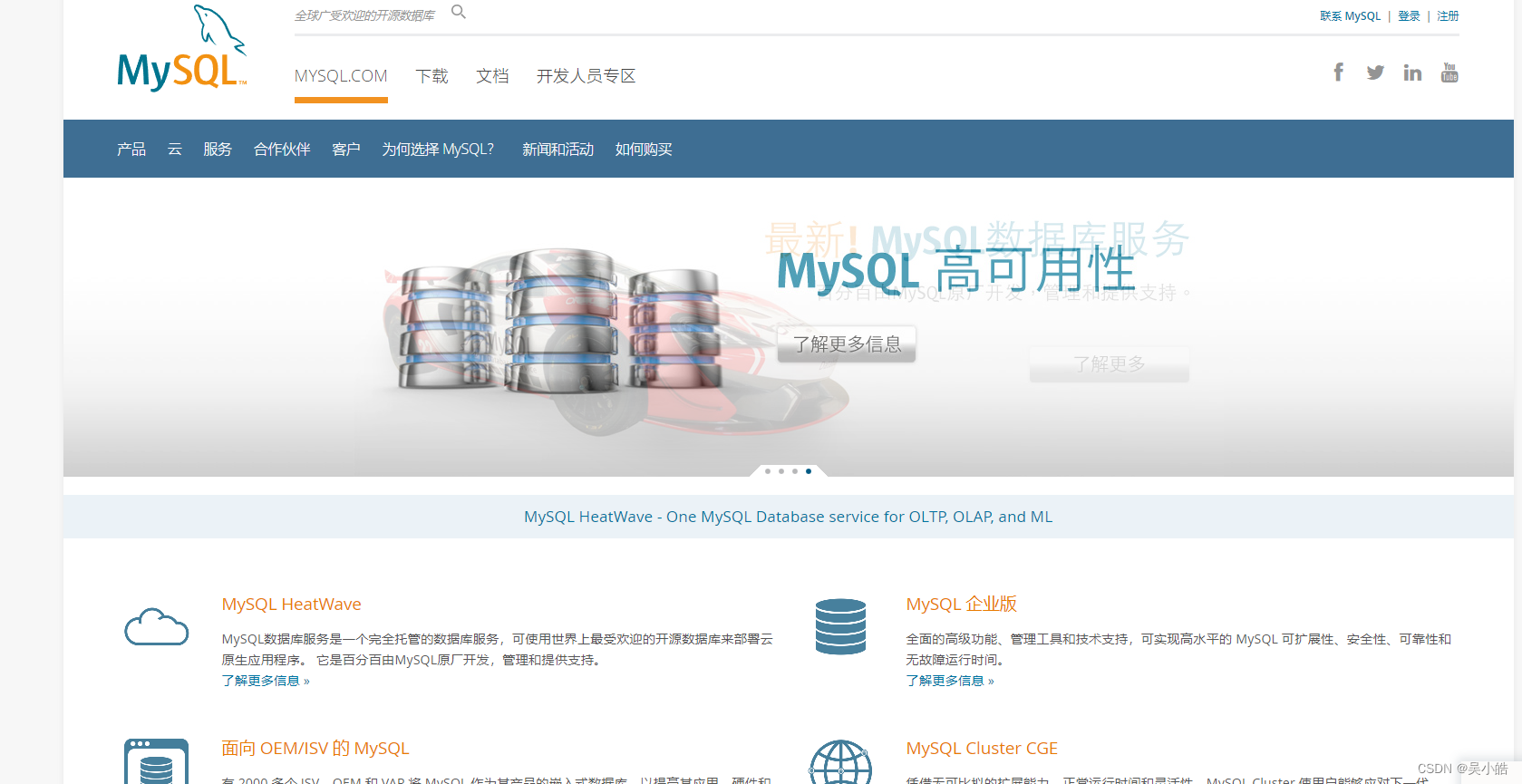
Task: Click the 登录 link
Action: point(1409,16)
